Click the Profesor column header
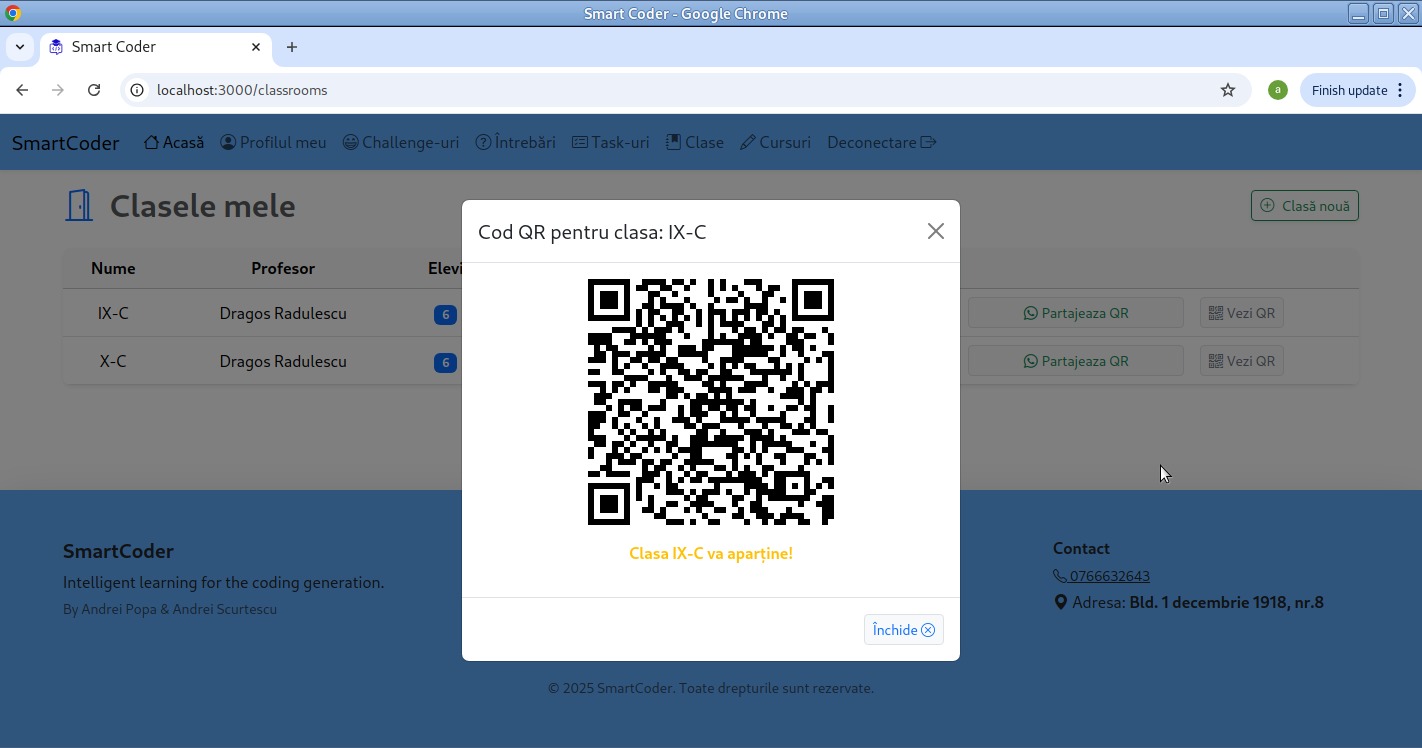 [x=283, y=268]
